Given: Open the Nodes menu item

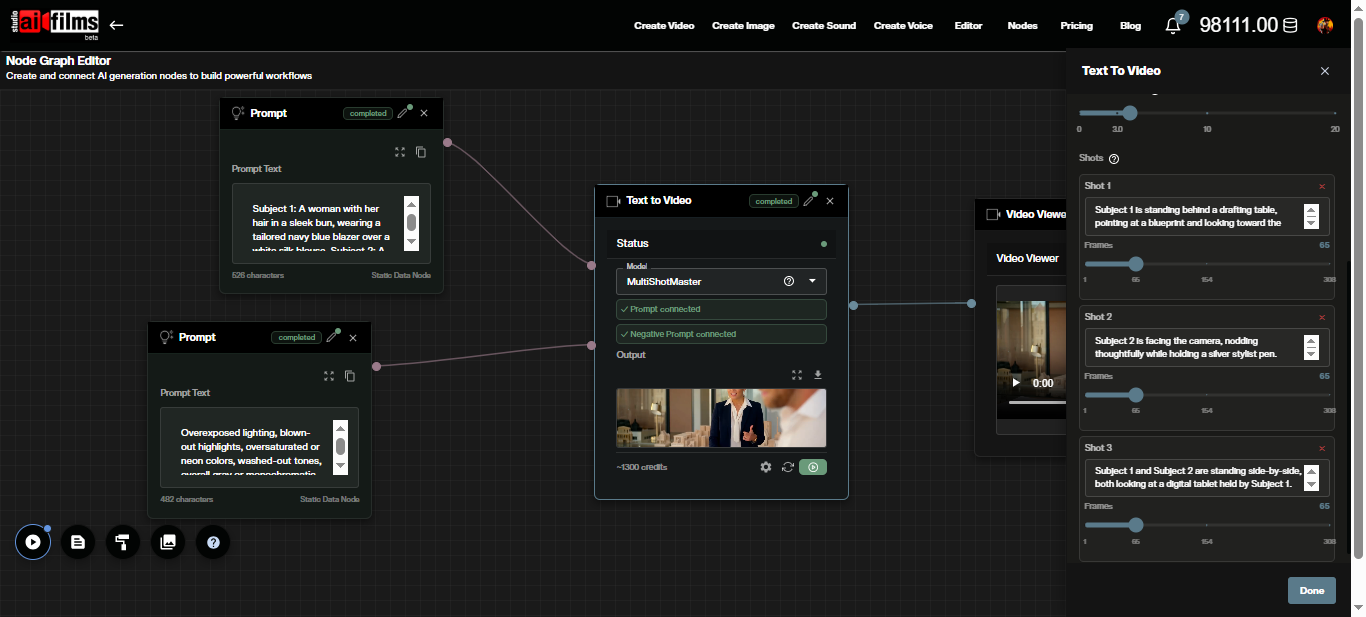Looking at the screenshot, I should click(1022, 25).
